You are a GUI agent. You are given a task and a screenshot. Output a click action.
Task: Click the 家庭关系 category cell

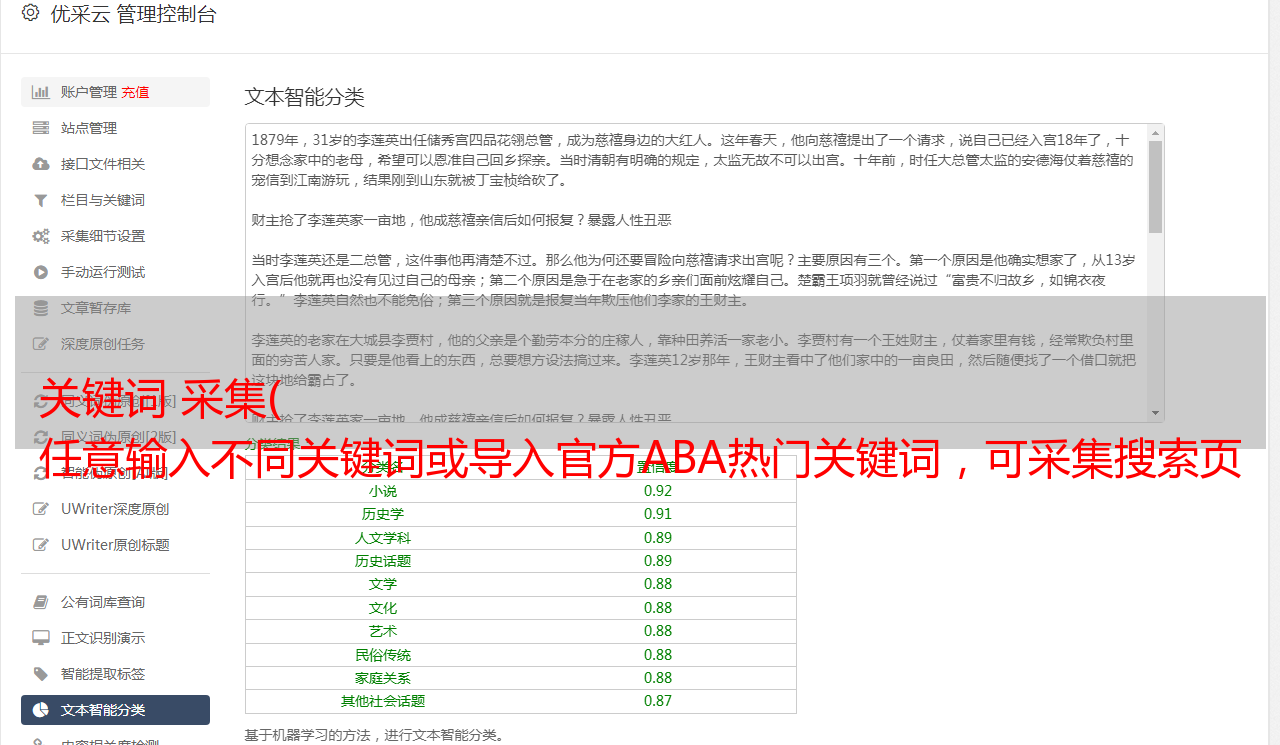[x=383, y=678]
